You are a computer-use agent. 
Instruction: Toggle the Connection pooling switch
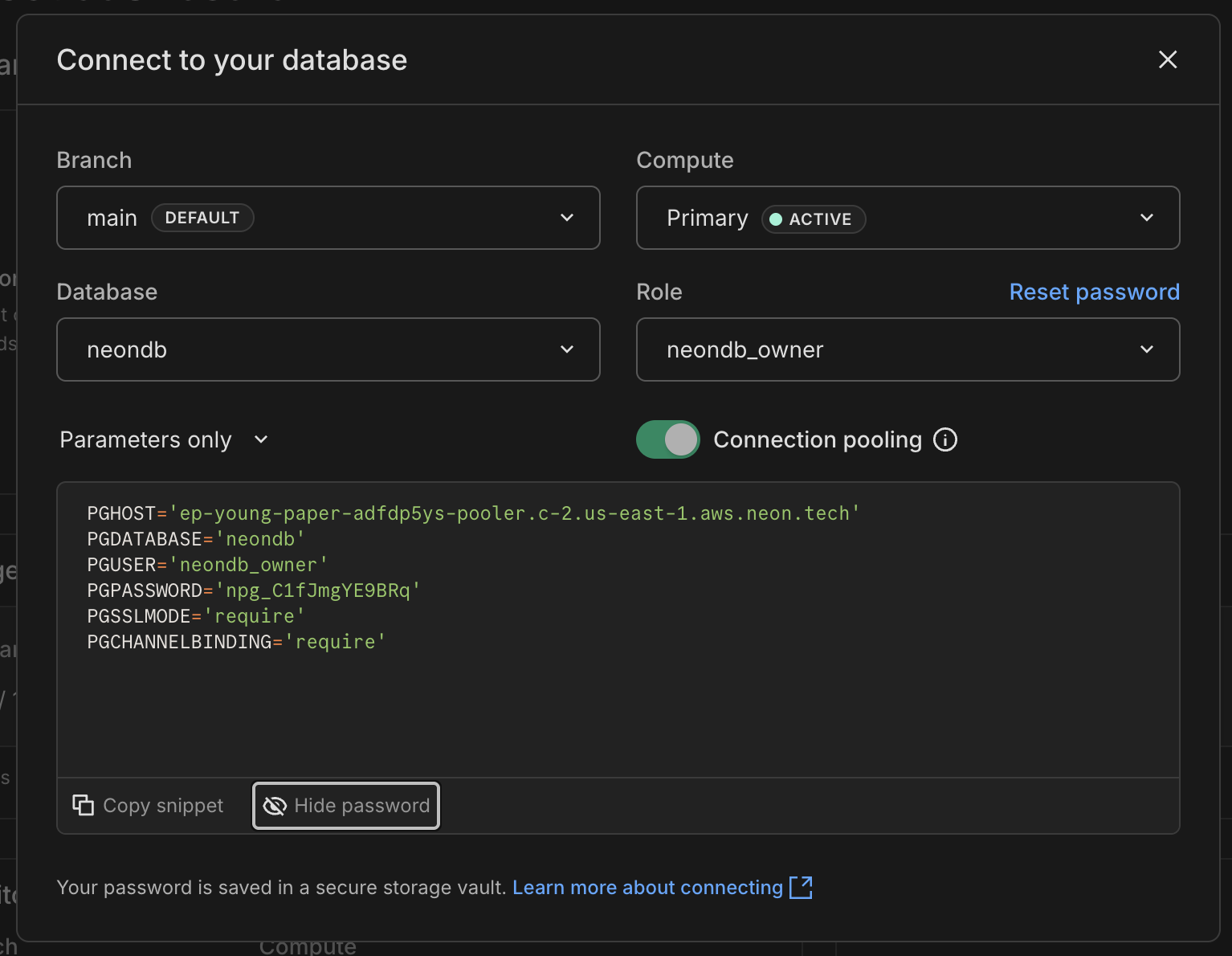pyautogui.click(x=667, y=440)
